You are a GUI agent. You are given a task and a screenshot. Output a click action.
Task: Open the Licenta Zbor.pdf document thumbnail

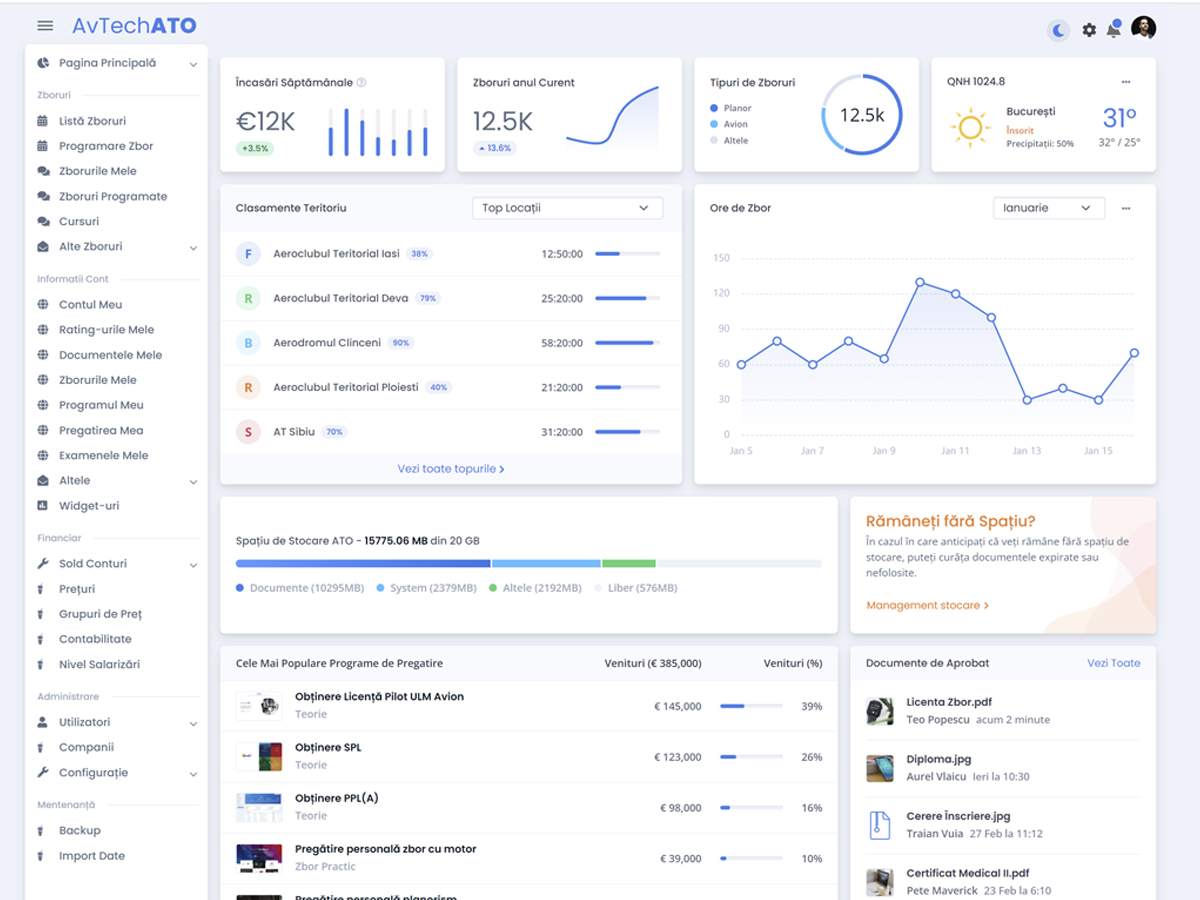click(x=879, y=711)
